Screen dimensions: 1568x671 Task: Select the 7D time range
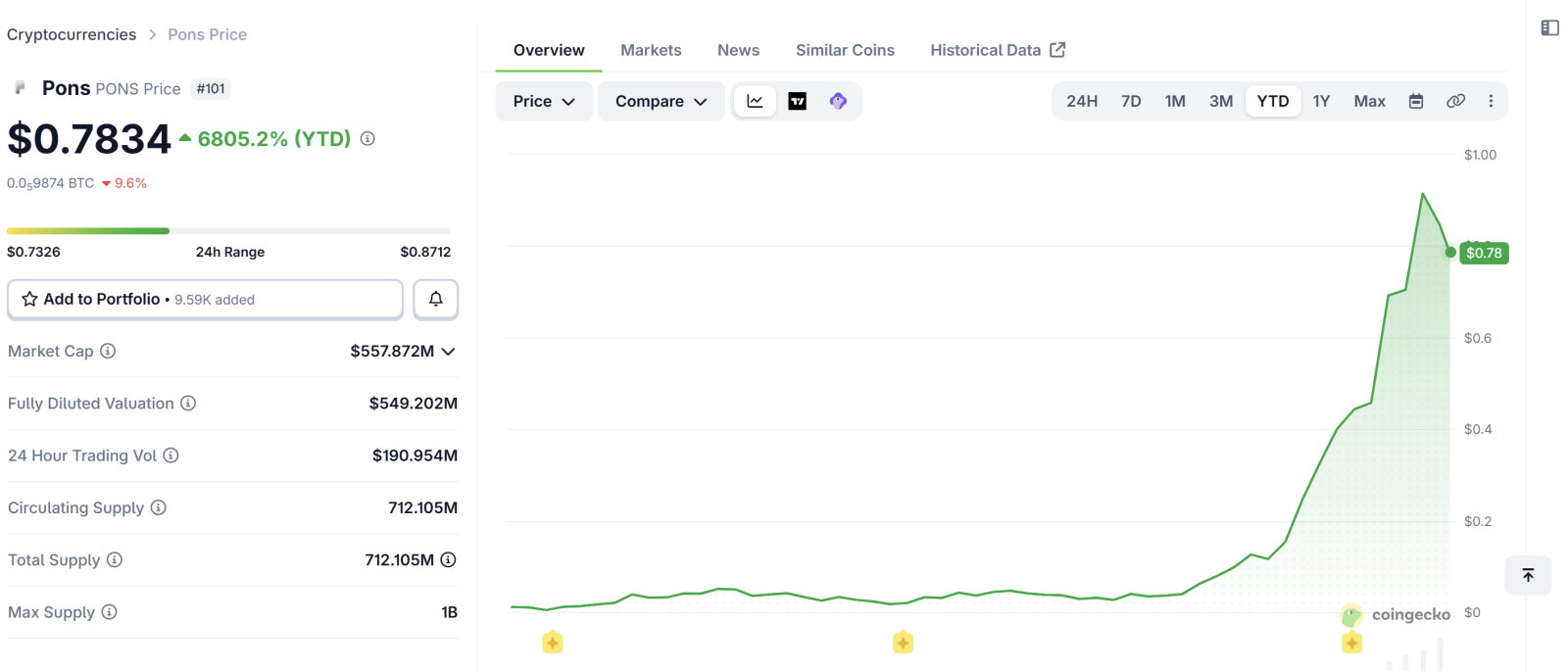[x=1131, y=101]
